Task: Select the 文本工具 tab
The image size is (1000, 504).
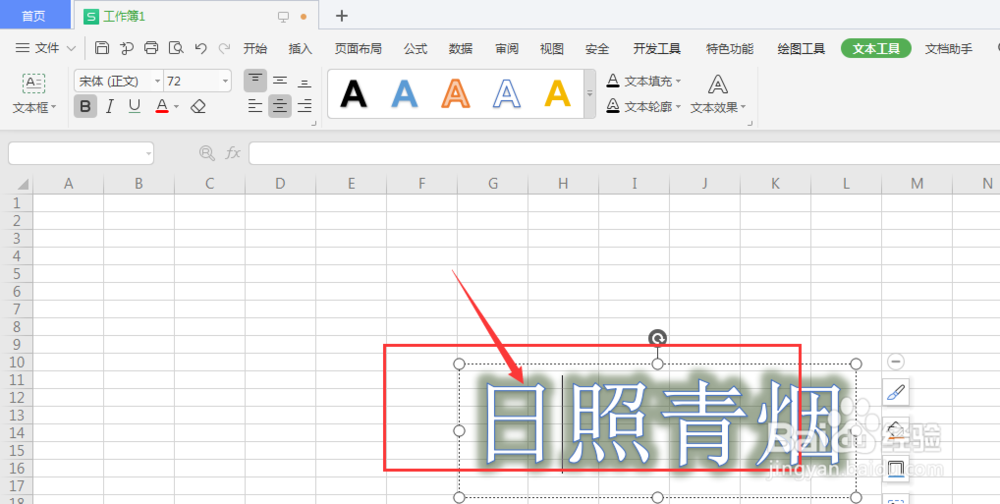Action: pos(876,48)
